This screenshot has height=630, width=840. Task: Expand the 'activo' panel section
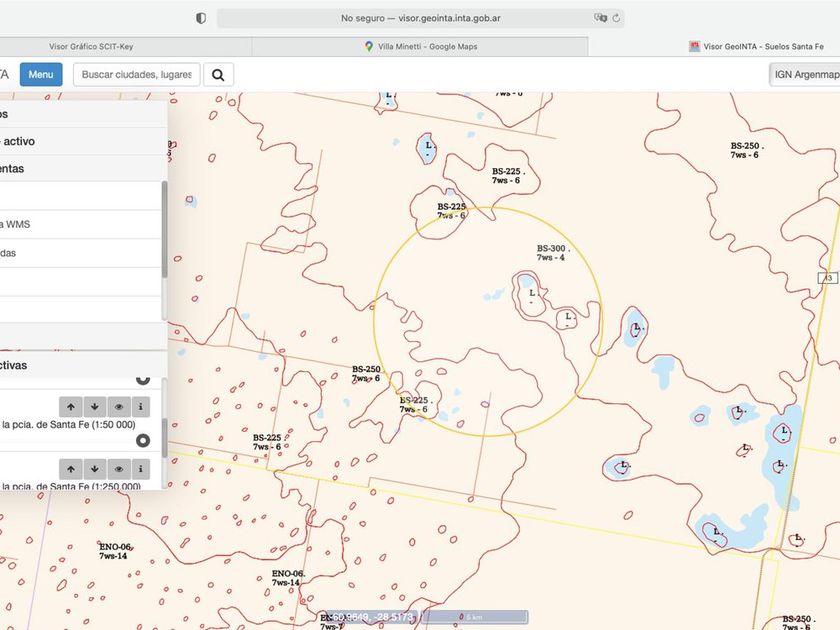click(80, 142)
